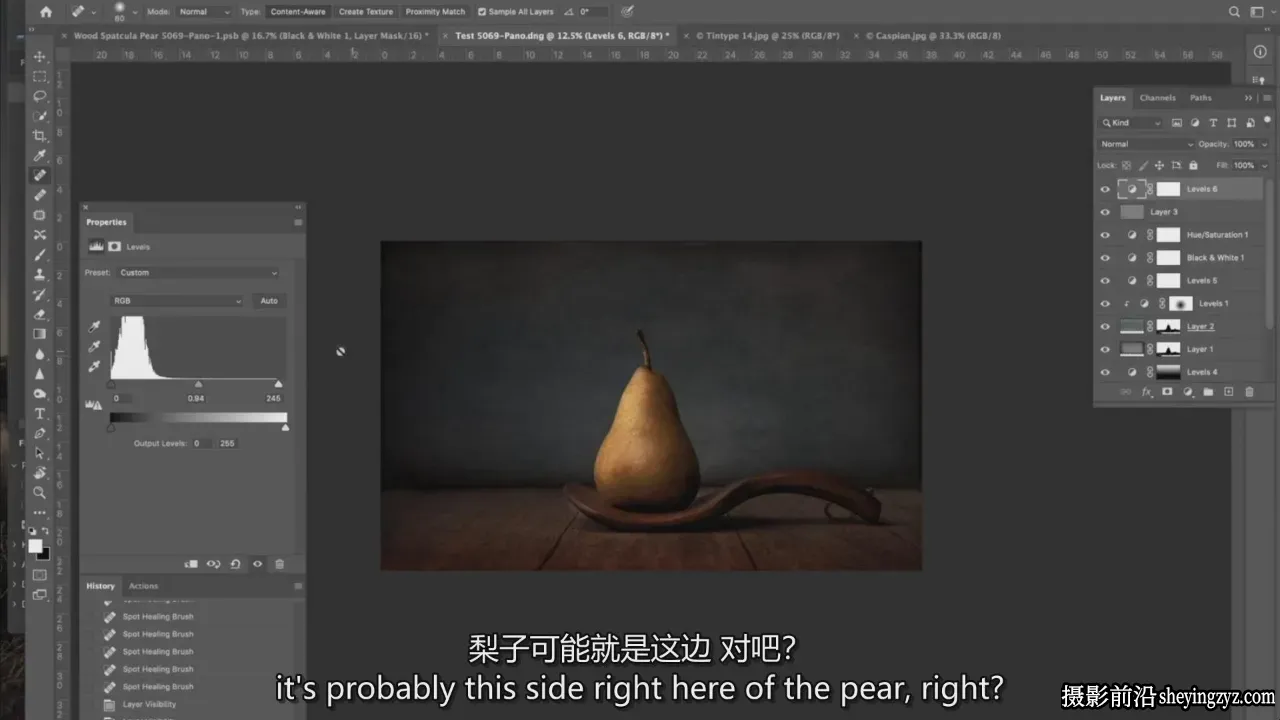This screenshot has height=720, width=1280.
Task: Hide the Black & White 1 layer
Action: [x=1105, y=258]
